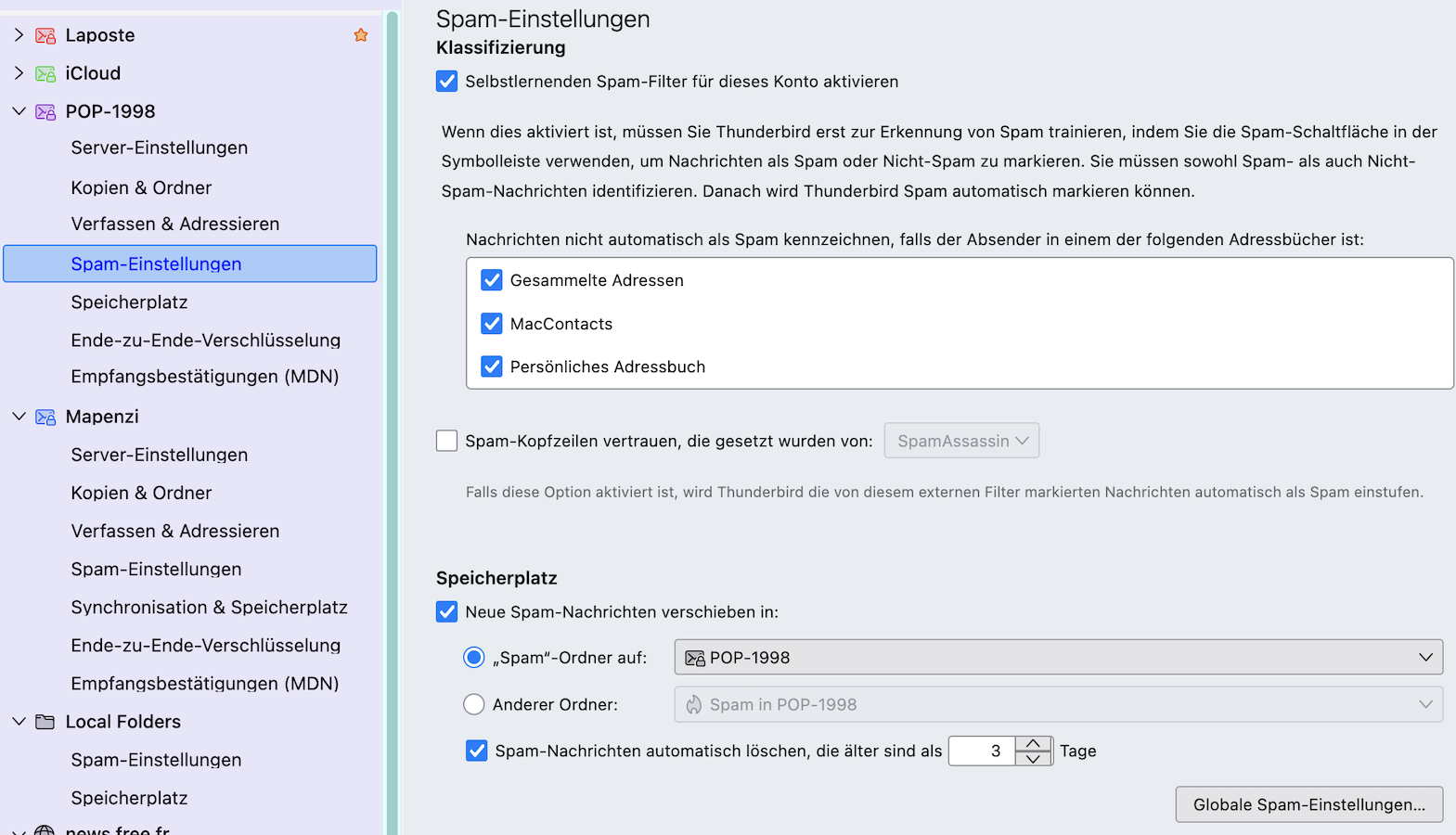The width and height of the screenshot is (1456, 835).
Task: Open Spam-Einstellungen under Local Folders
Action: coord(156,760)
